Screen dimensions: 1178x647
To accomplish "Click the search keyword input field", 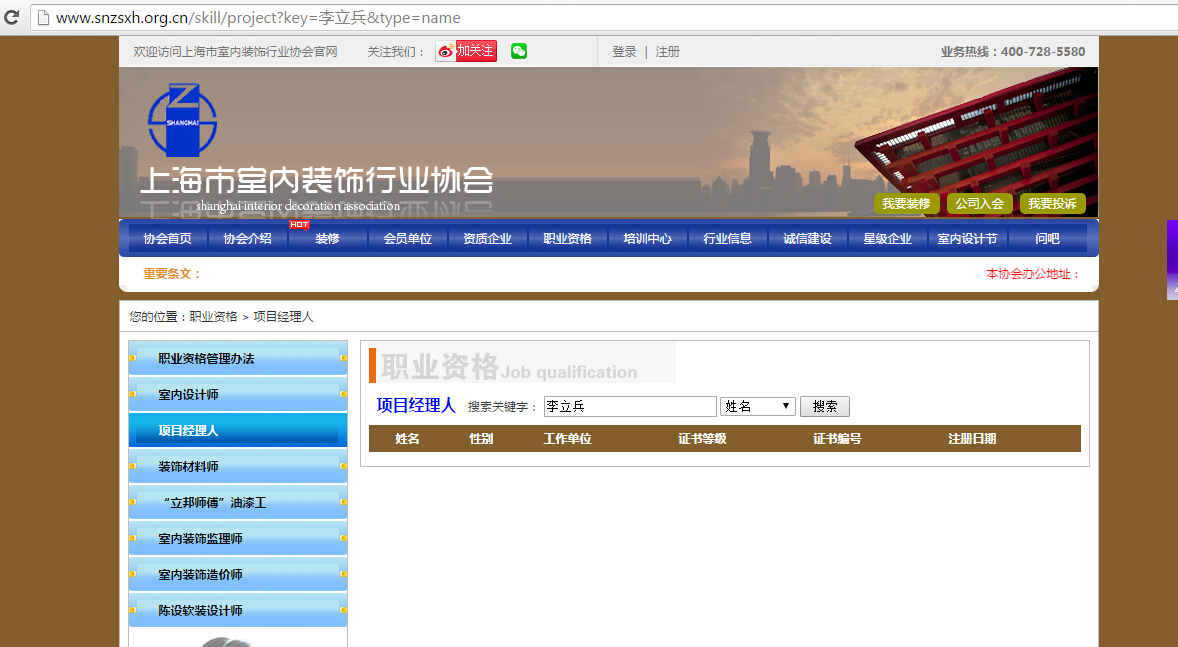I will [x=629, y=407].
